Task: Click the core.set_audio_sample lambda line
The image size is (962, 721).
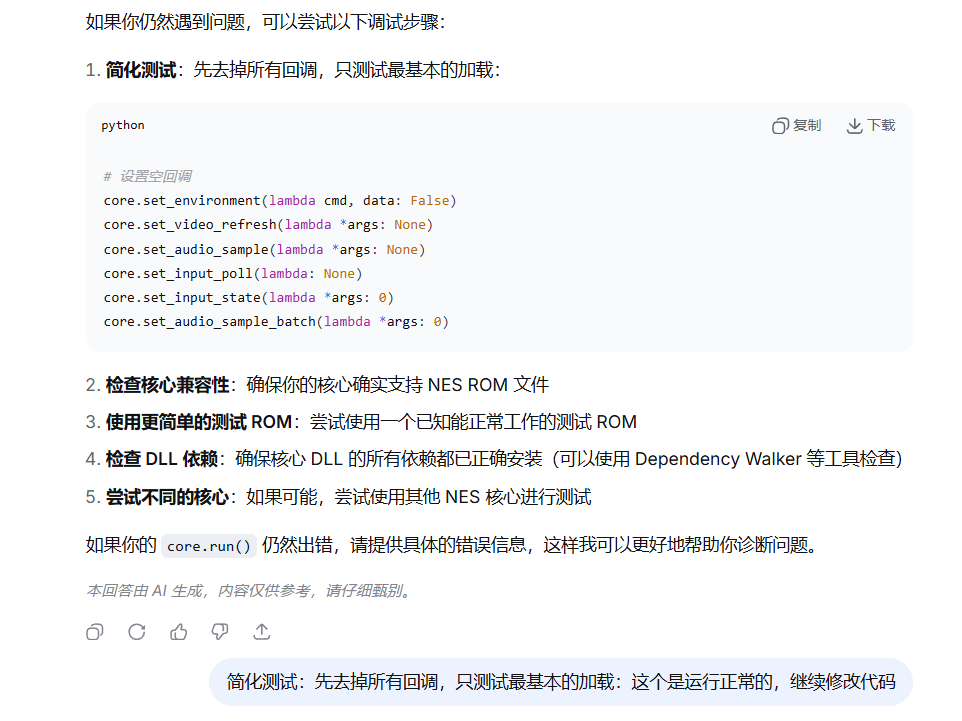Action: point(264,249)
